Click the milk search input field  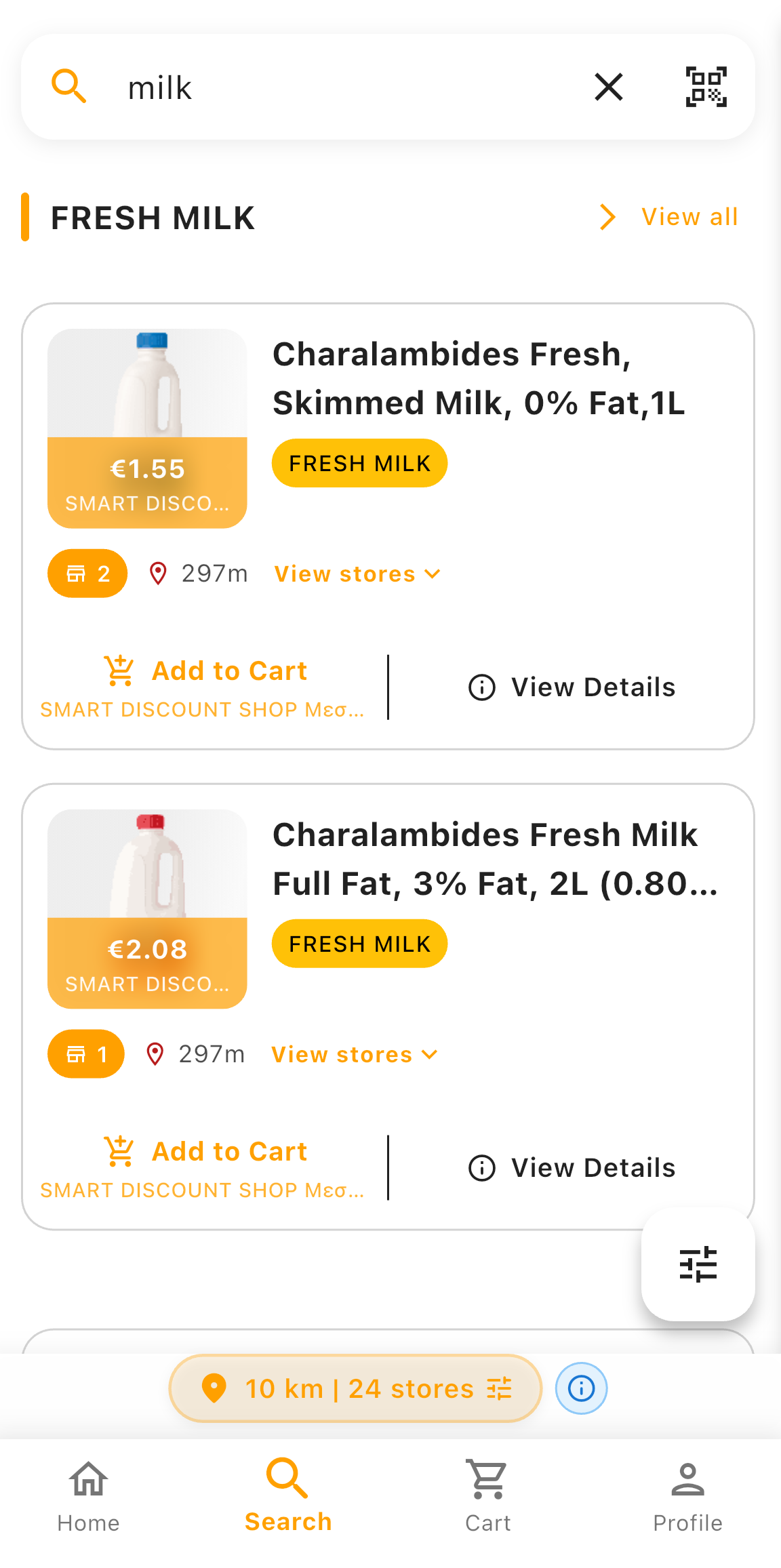339,87
